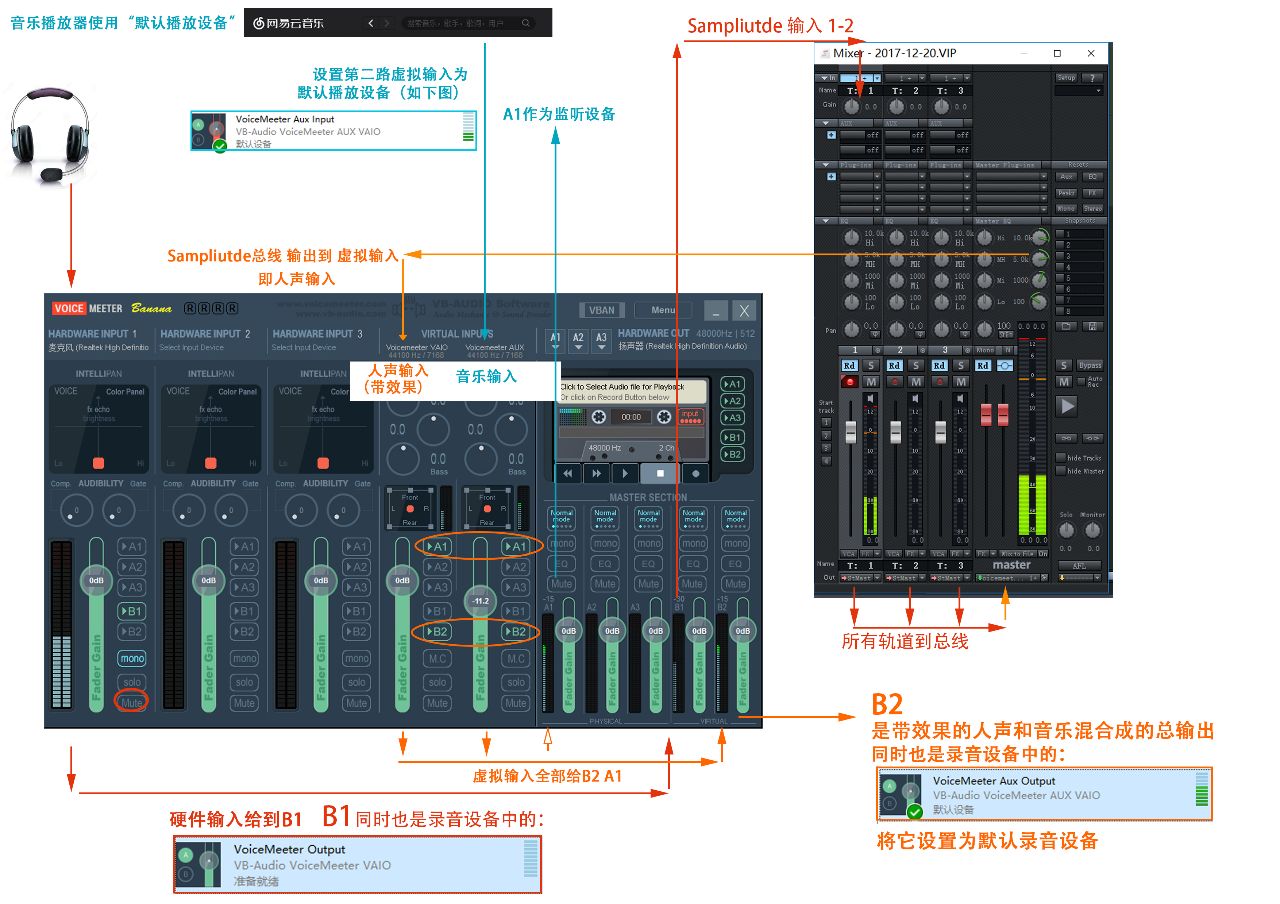Open the A1 hardware output device dropdown
The height and width of the screenshot is (904, 1280).
coord(555,345)
